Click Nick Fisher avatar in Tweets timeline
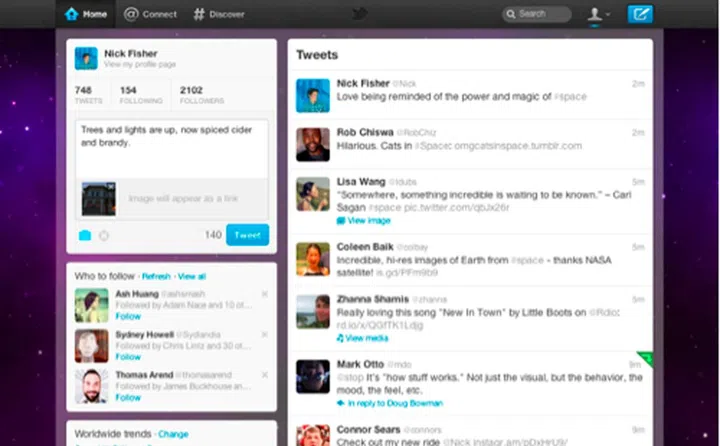Viewport: 720px width, 446px height. point(313,96)
